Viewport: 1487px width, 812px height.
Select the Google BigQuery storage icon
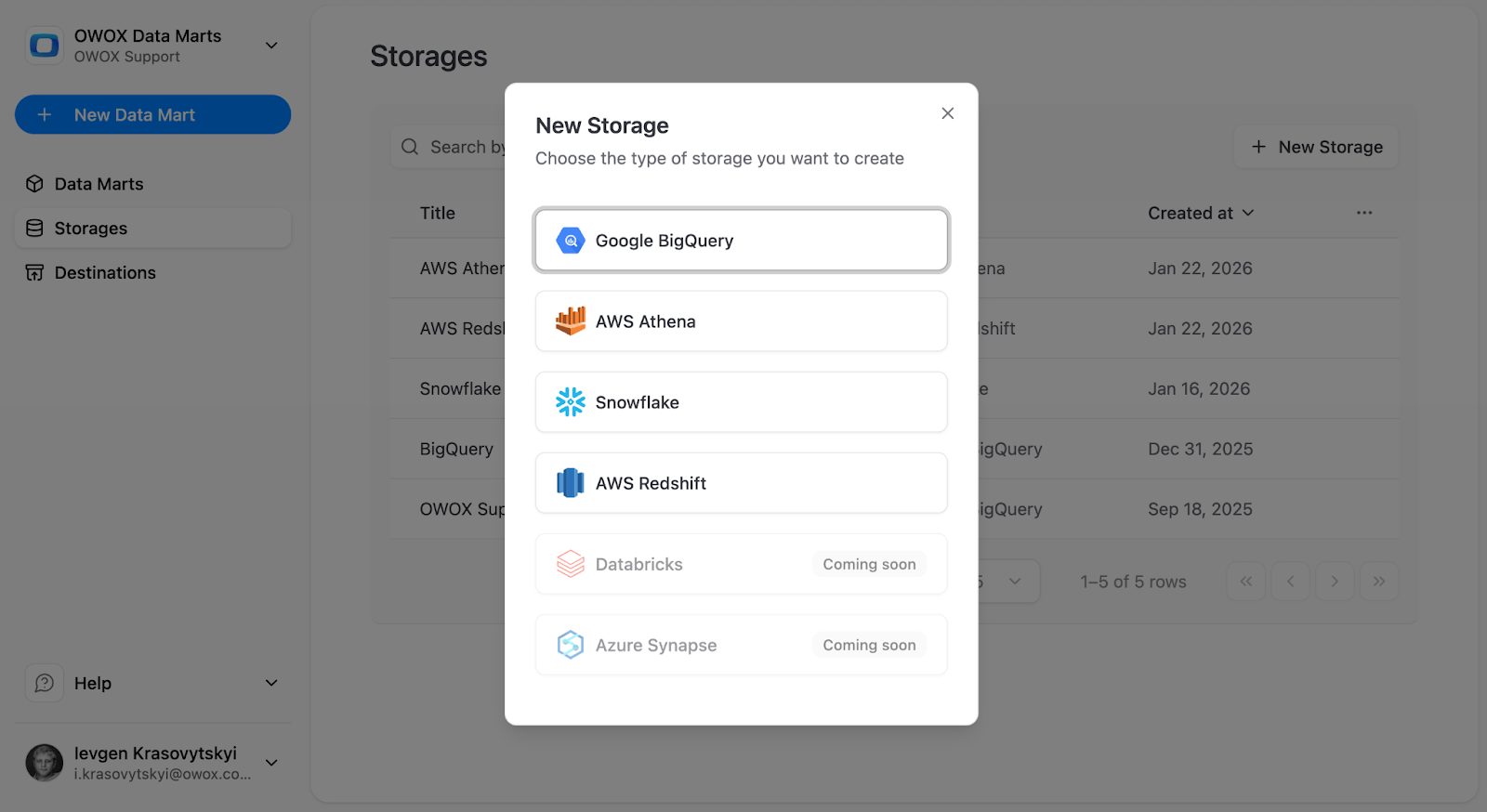(569, 240)
